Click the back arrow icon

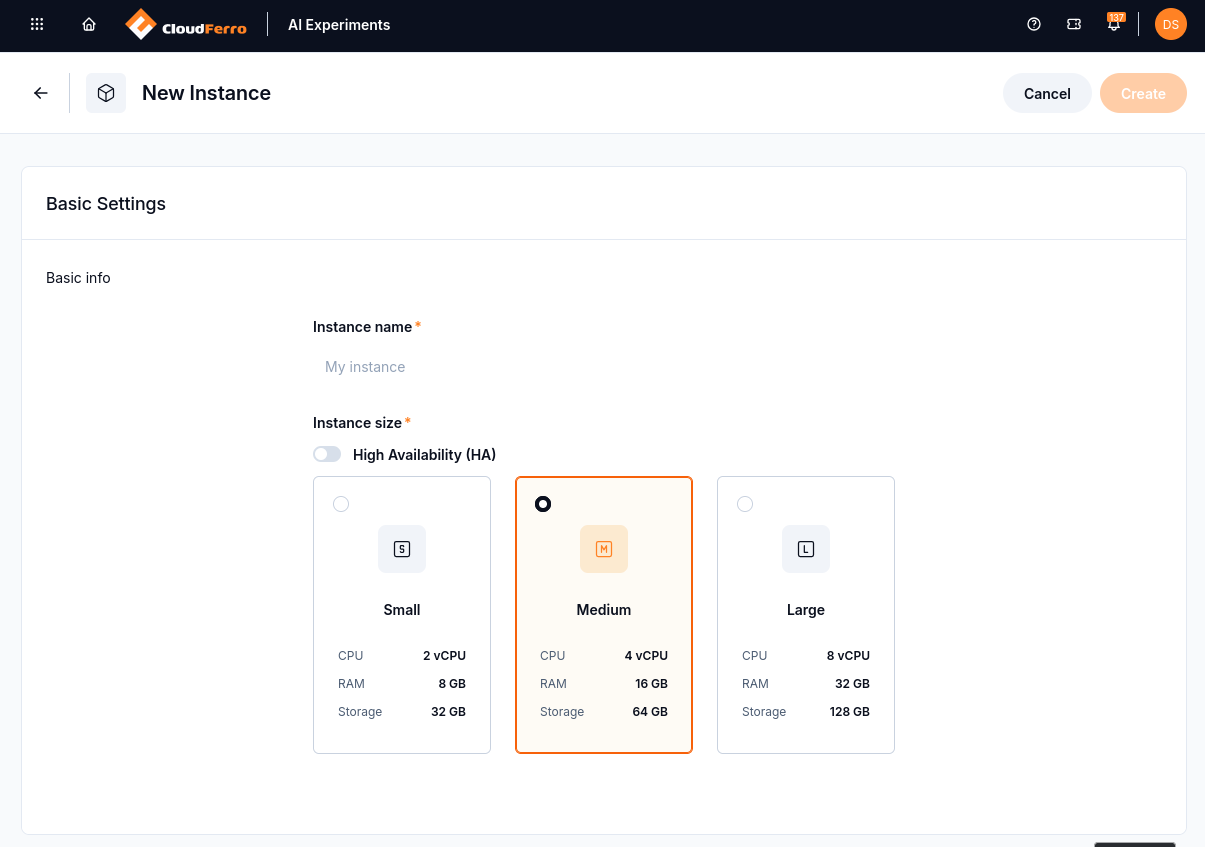point(41,93)
